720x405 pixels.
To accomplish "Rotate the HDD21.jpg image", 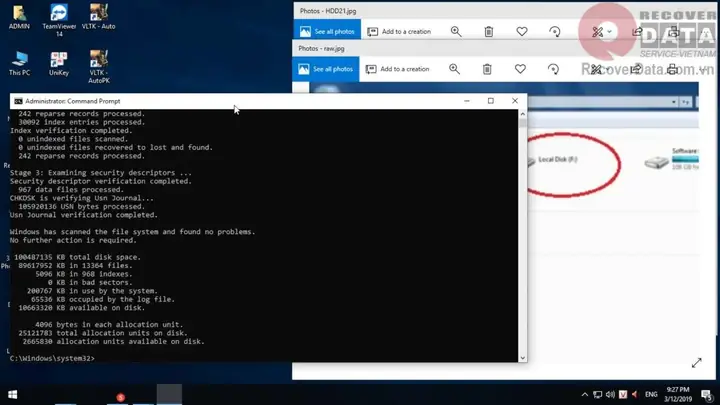I will 554,32.
